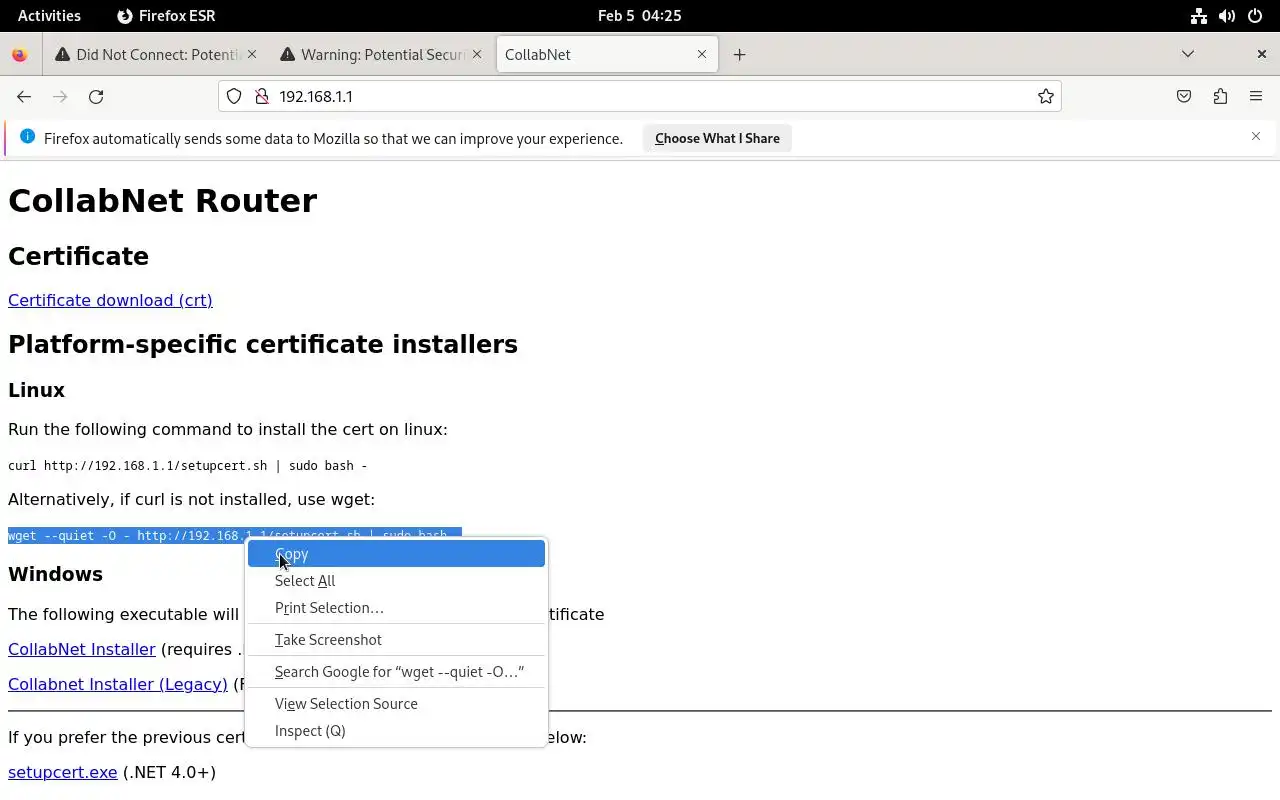Close the Did Not Connect tab
Viewport: 1280px width, 800px height.
(252, 54)
